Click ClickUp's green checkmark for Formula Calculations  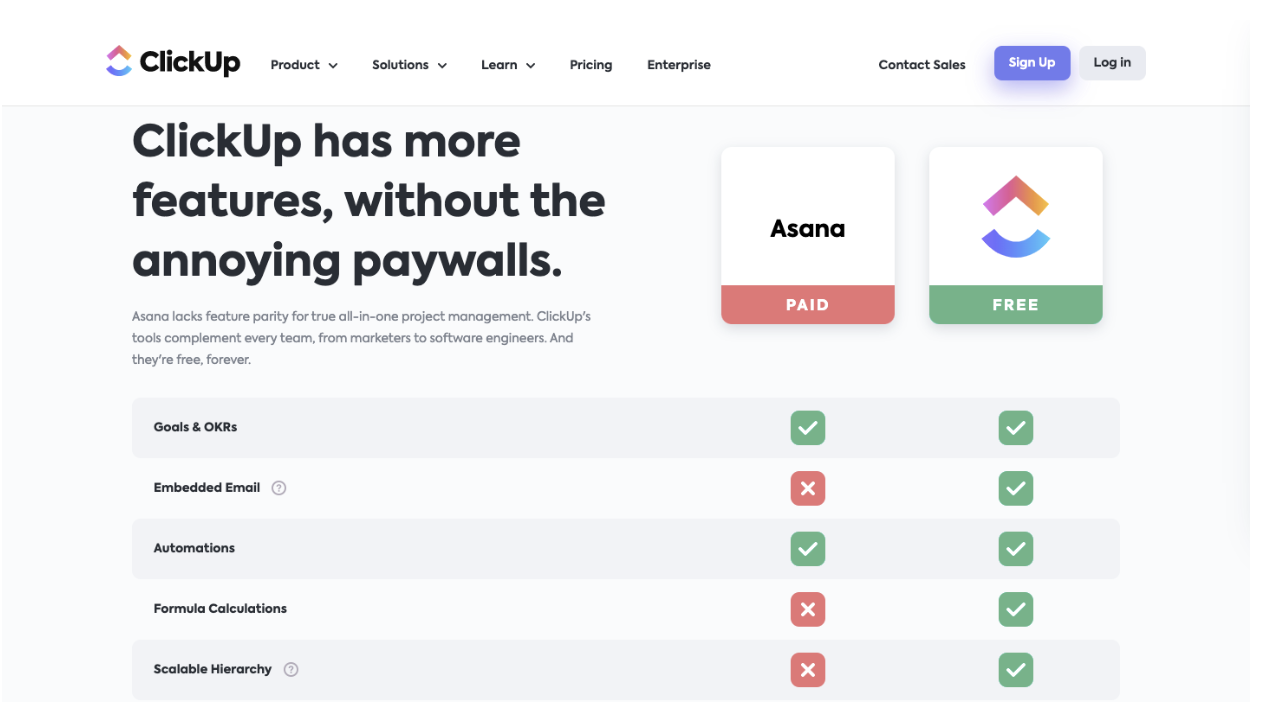pyautogui.click(x=1016, y=610)
